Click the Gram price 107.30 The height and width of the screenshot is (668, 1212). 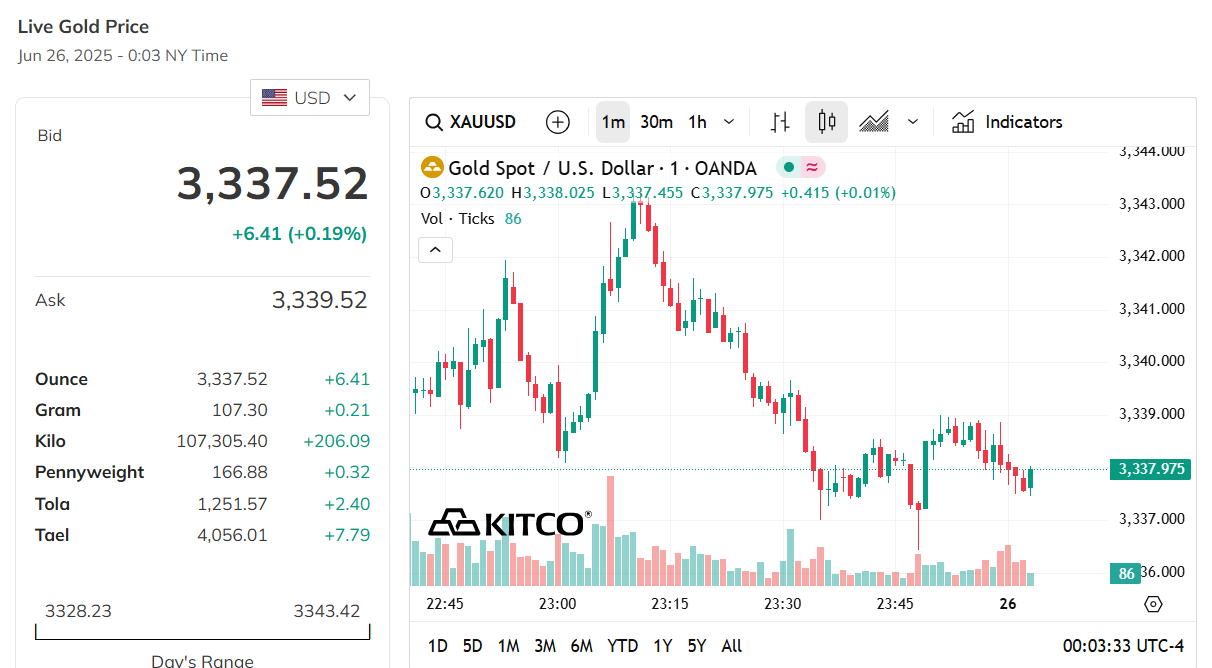(x=240, y=410)
